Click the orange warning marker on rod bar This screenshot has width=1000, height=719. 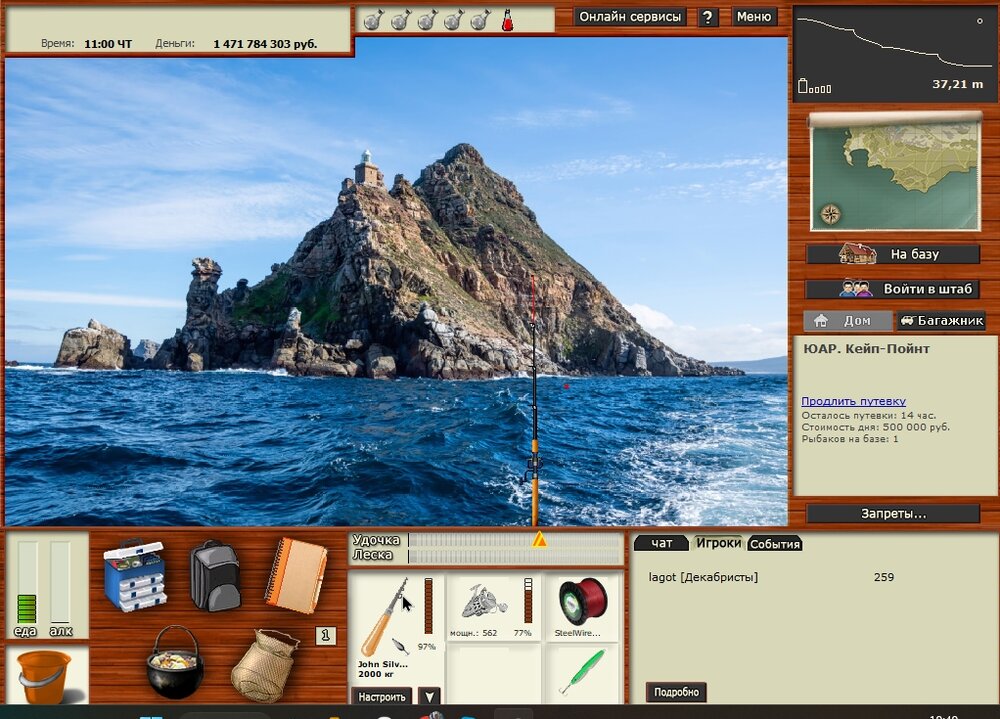540,540
